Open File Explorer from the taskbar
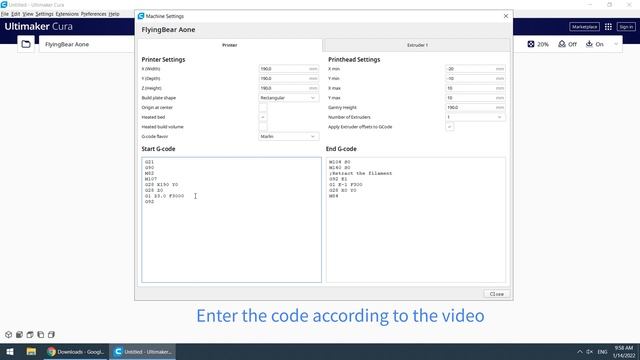This screenshot has height=360, width=640. (x=31, y=352)
